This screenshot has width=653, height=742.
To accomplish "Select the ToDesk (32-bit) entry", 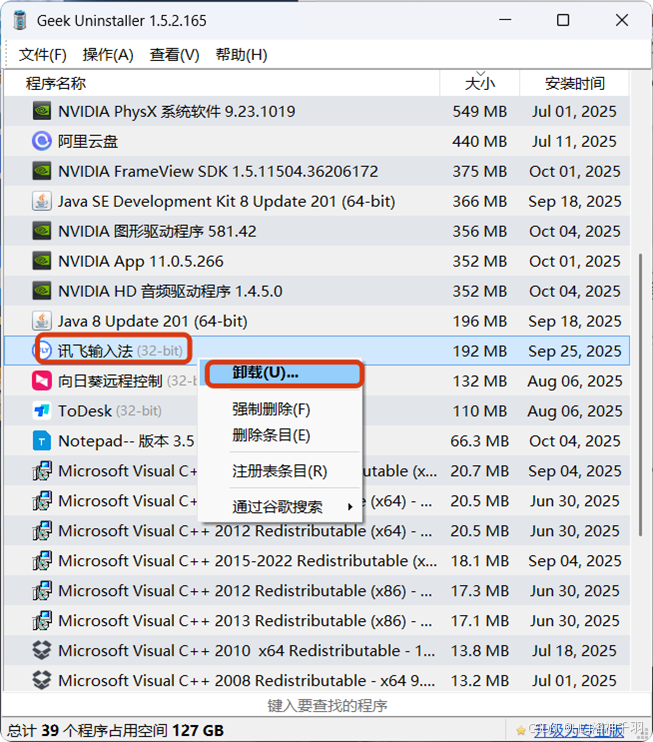I will point(317,411).
